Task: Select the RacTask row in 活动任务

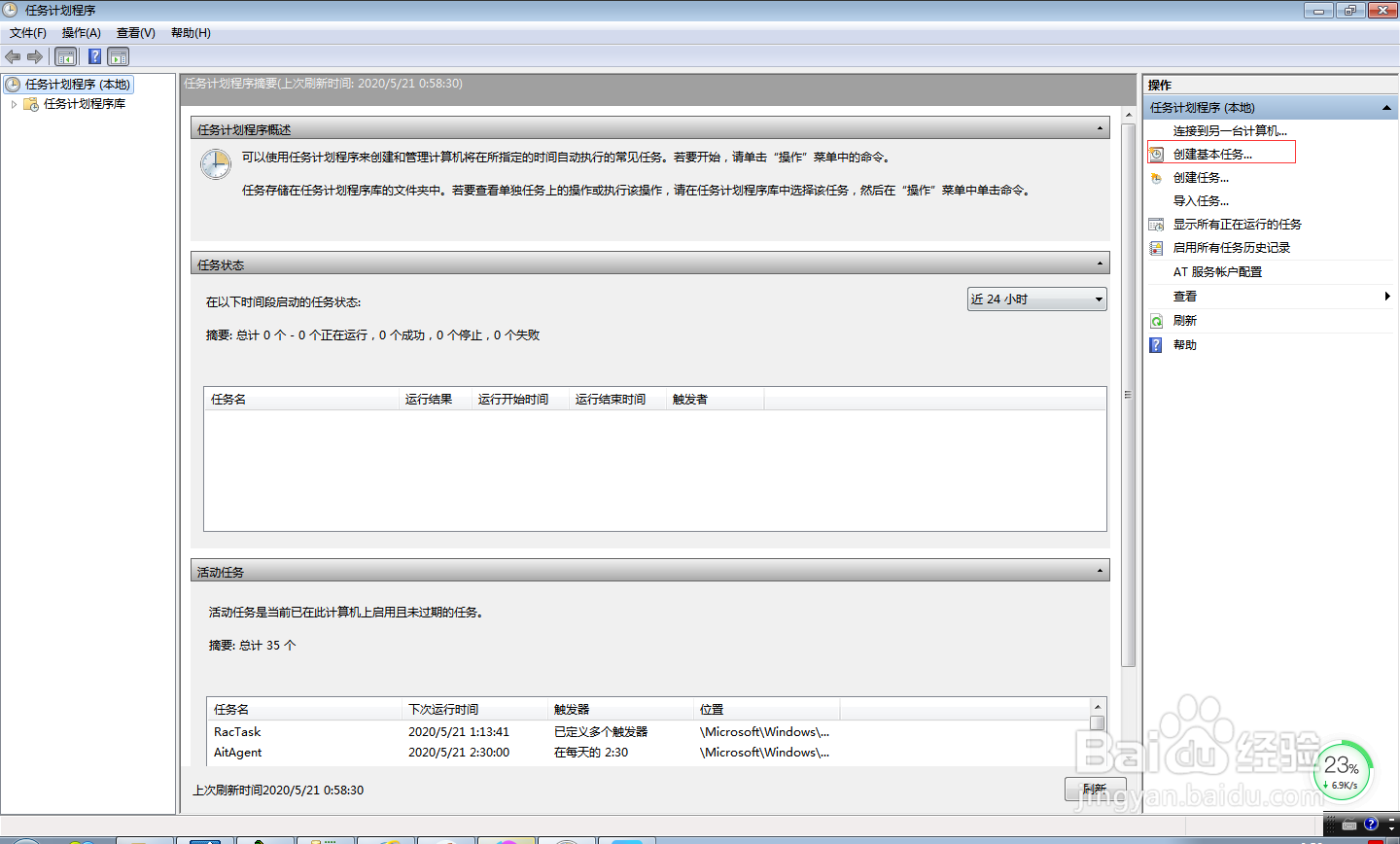Action: [x=238, y=731]
